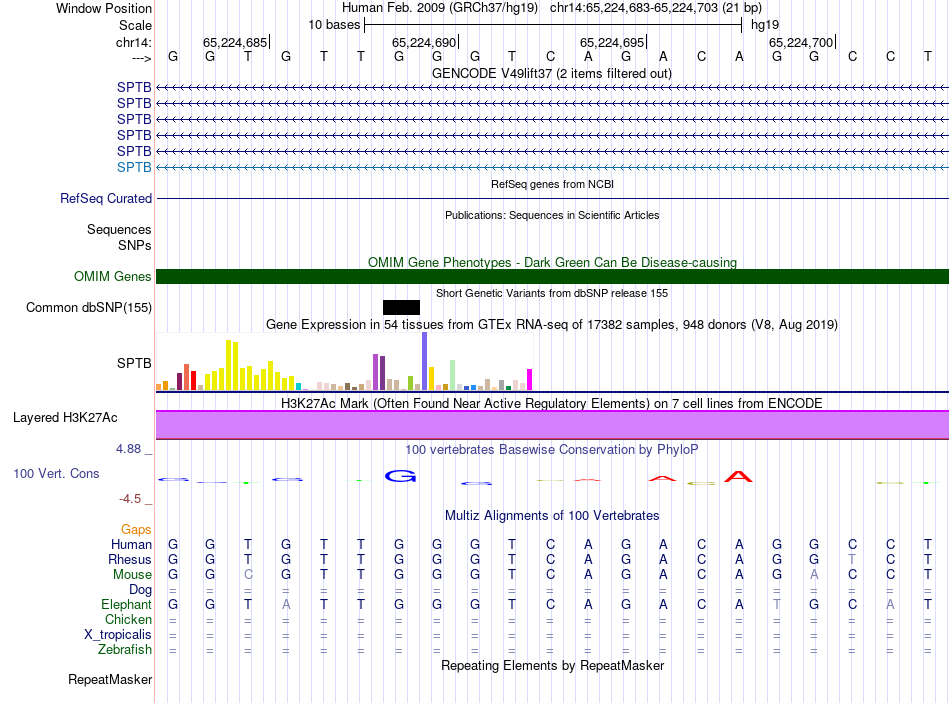
Task: Click the 'Sequences' publications label
Action: pos(119,229)
